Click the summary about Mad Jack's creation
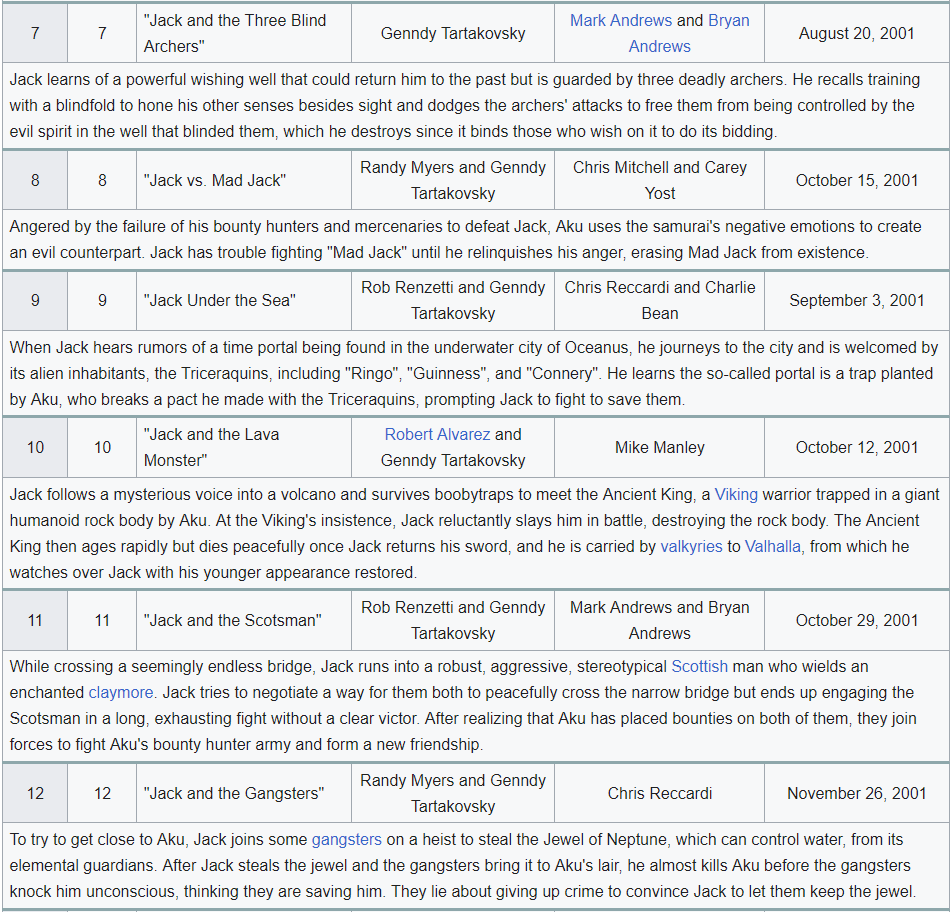The width and height of the screenshot is (951, 912). tap(476, 240)
